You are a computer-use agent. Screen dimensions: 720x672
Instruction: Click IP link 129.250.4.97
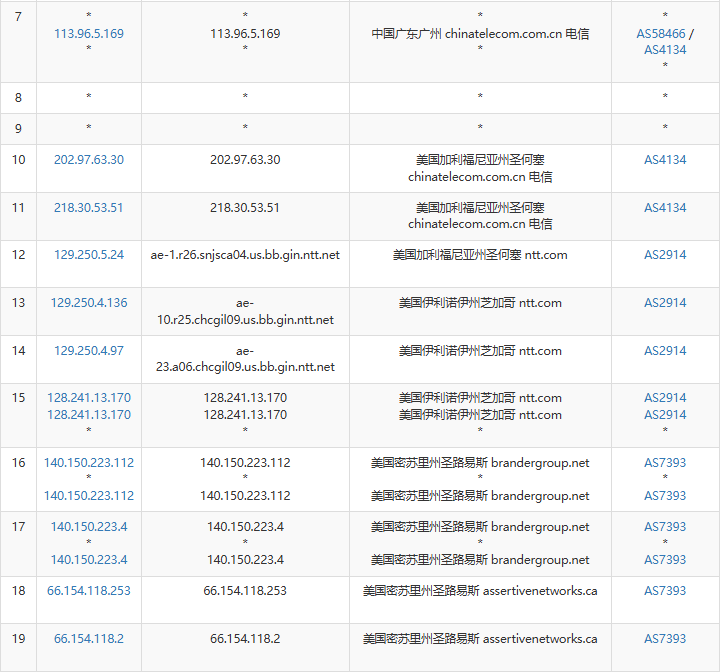tap(89, 350)
